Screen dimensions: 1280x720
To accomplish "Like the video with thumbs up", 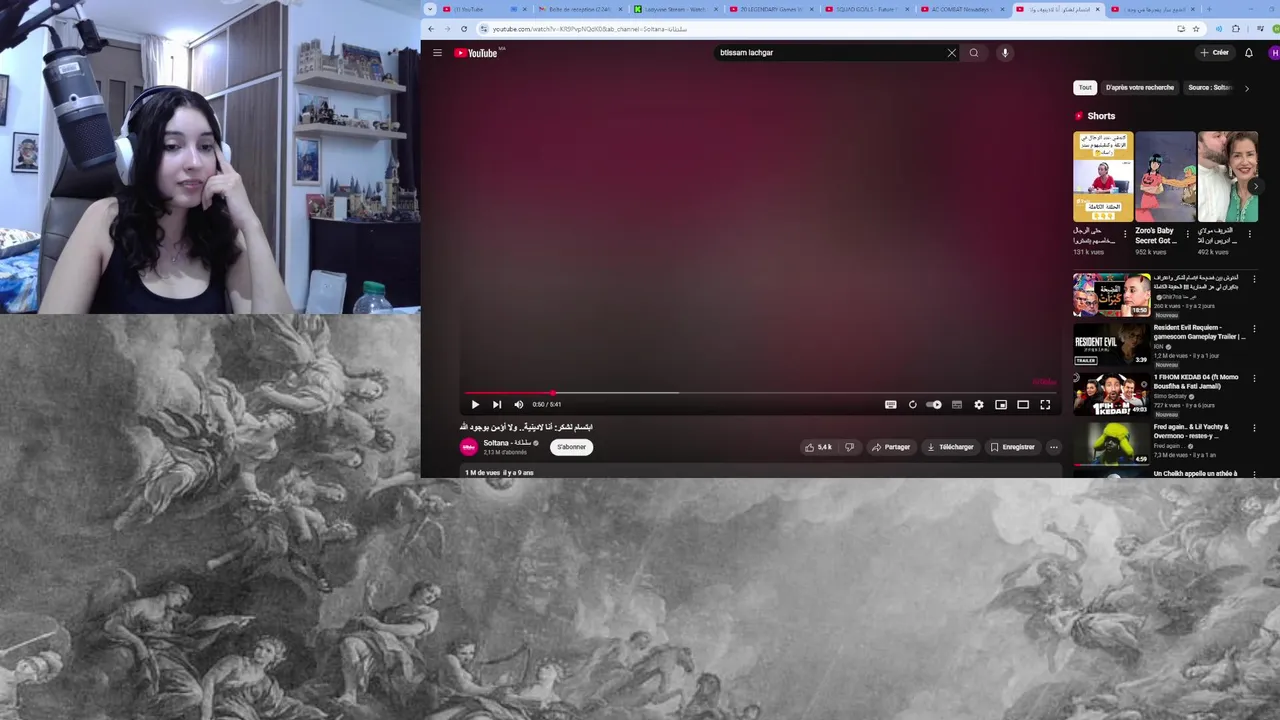I will (x=818, y=447).
